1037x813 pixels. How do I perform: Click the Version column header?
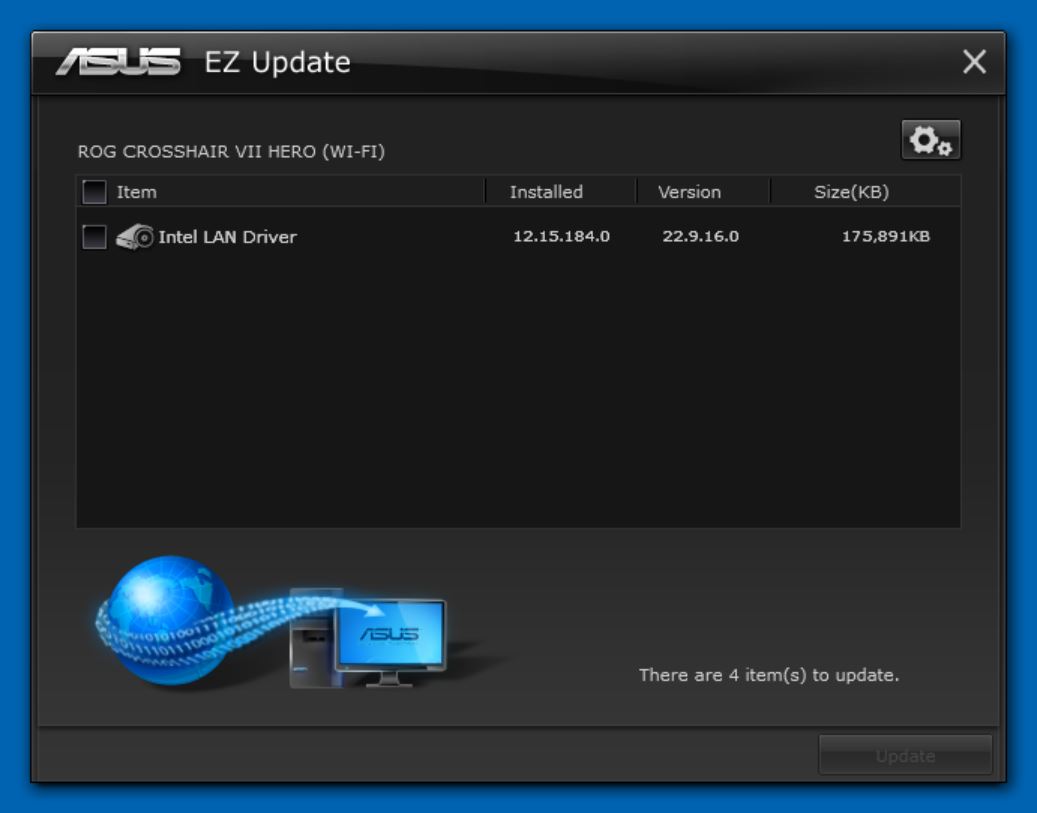[x=689, y=192]
